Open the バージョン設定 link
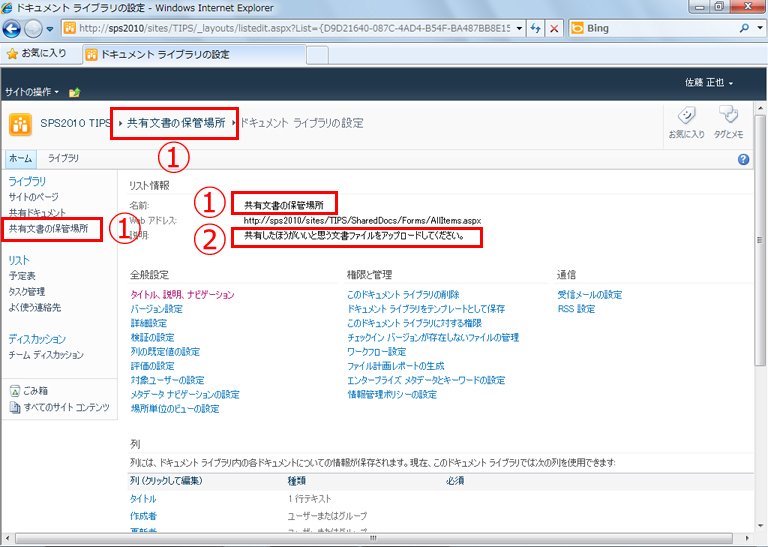768x547 pixels. click(x=157, y=309)
